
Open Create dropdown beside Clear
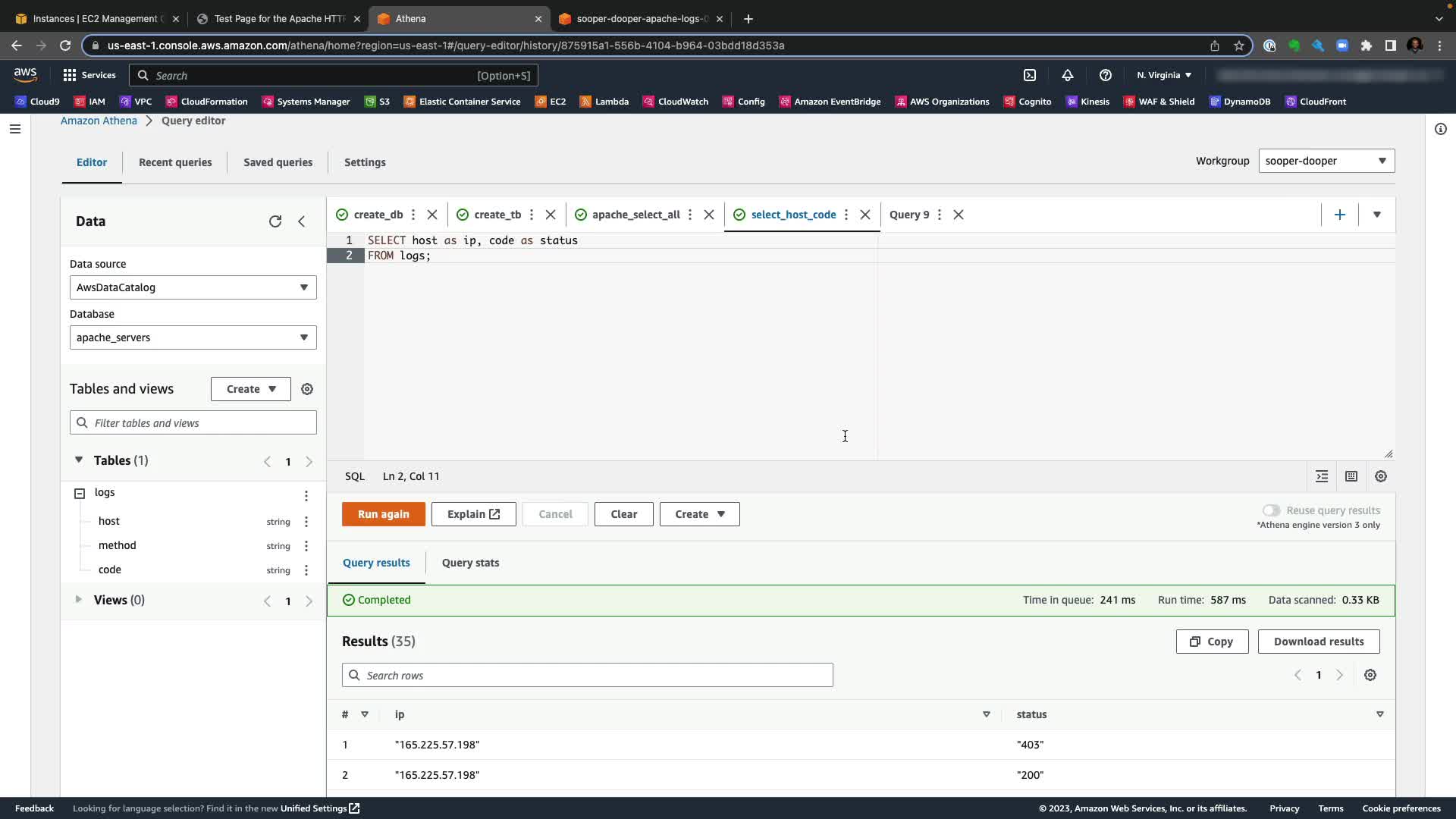point(699,514)
